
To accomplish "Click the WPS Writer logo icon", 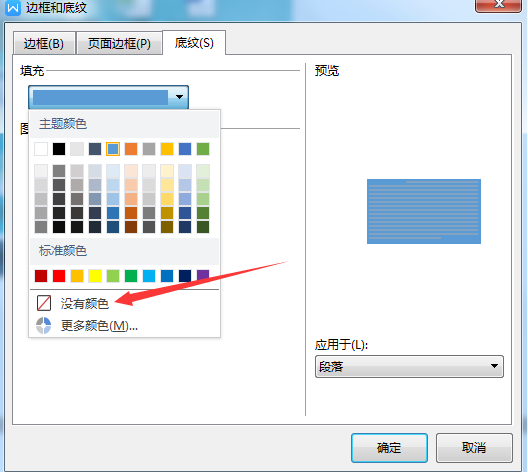I will point(13,7).
